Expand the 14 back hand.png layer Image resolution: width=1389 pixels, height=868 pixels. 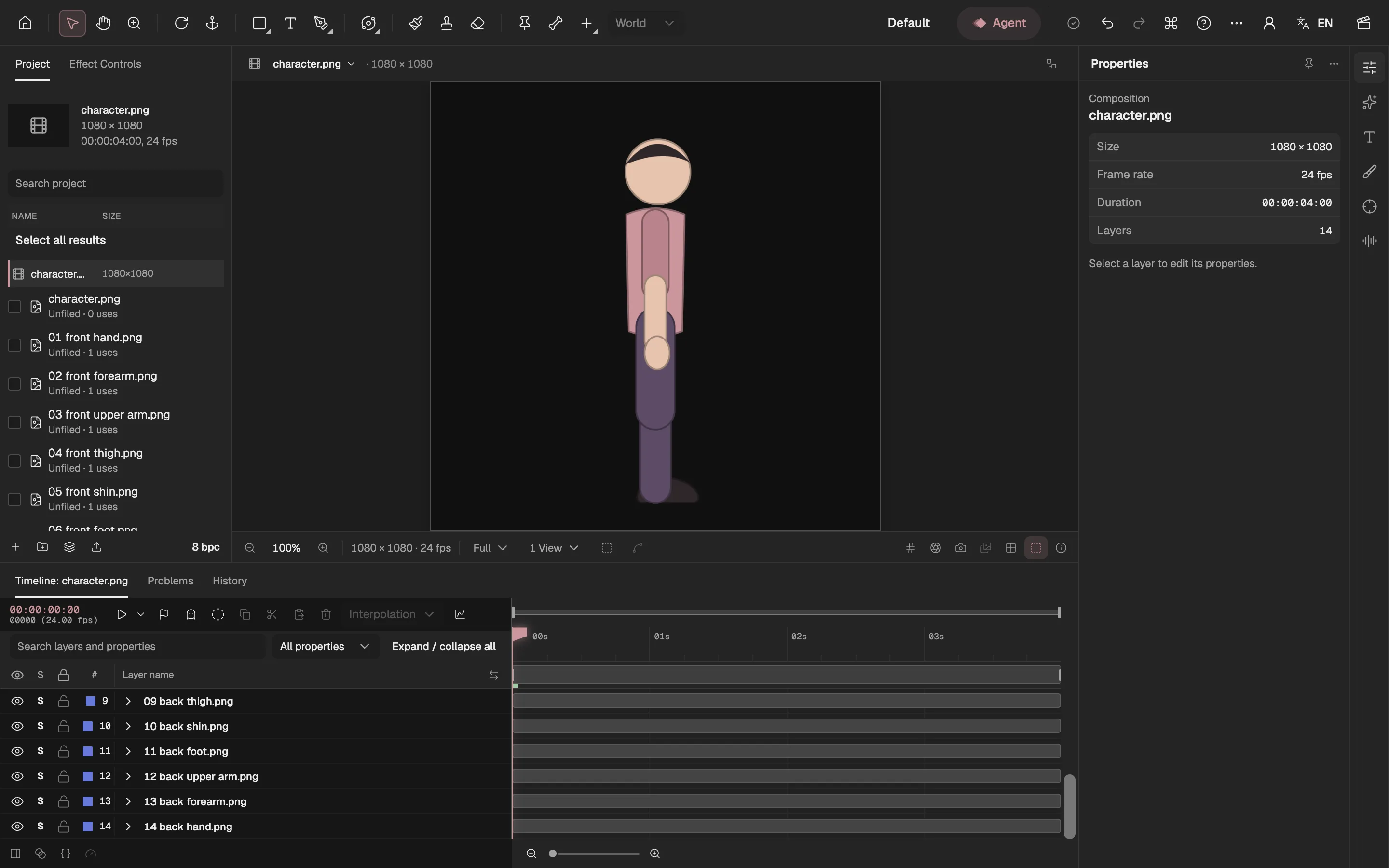(128, 826)
